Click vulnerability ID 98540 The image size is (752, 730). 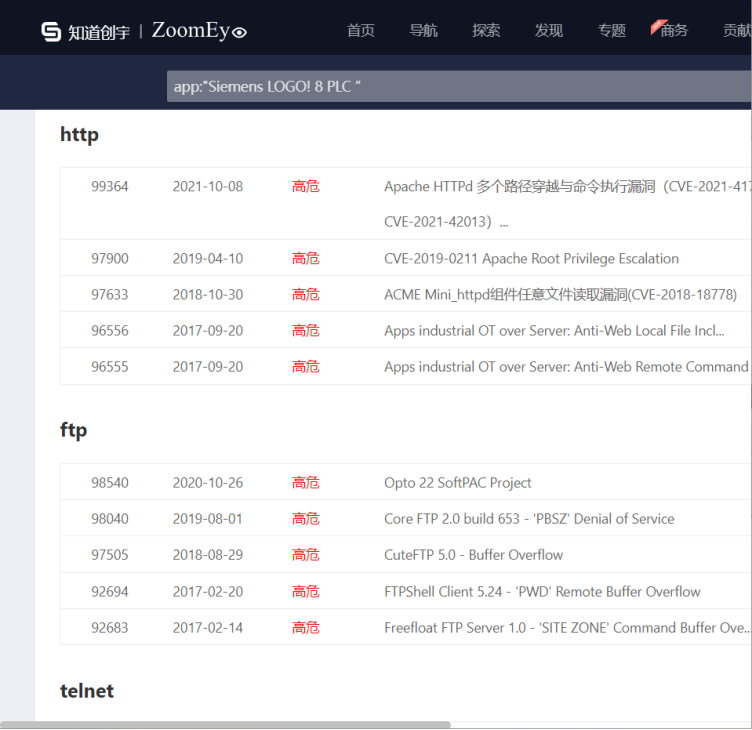click(110, 483)
